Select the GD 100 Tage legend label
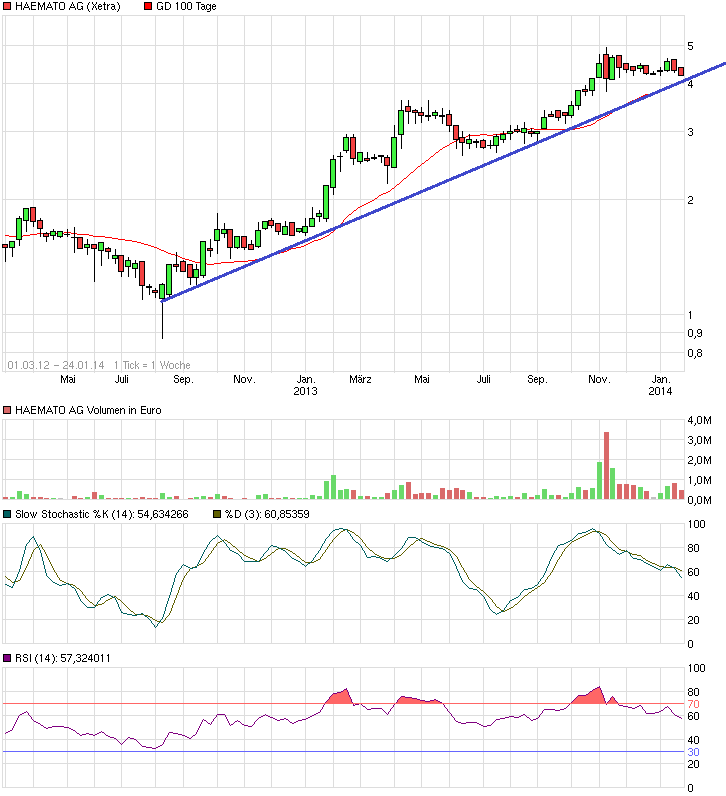Screen dimensions: 726x796 click(187, 7)
